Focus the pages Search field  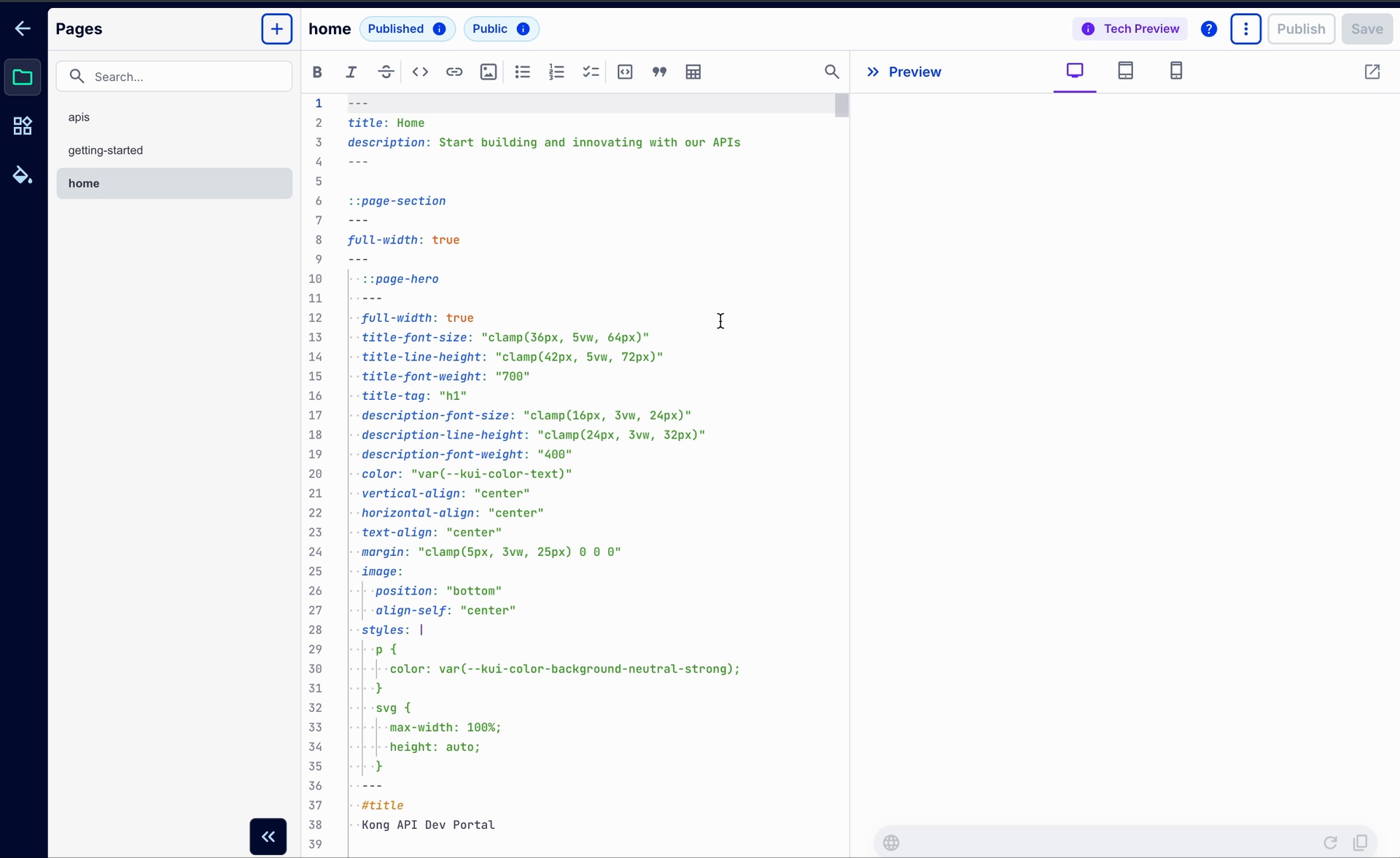click(174, 77)
